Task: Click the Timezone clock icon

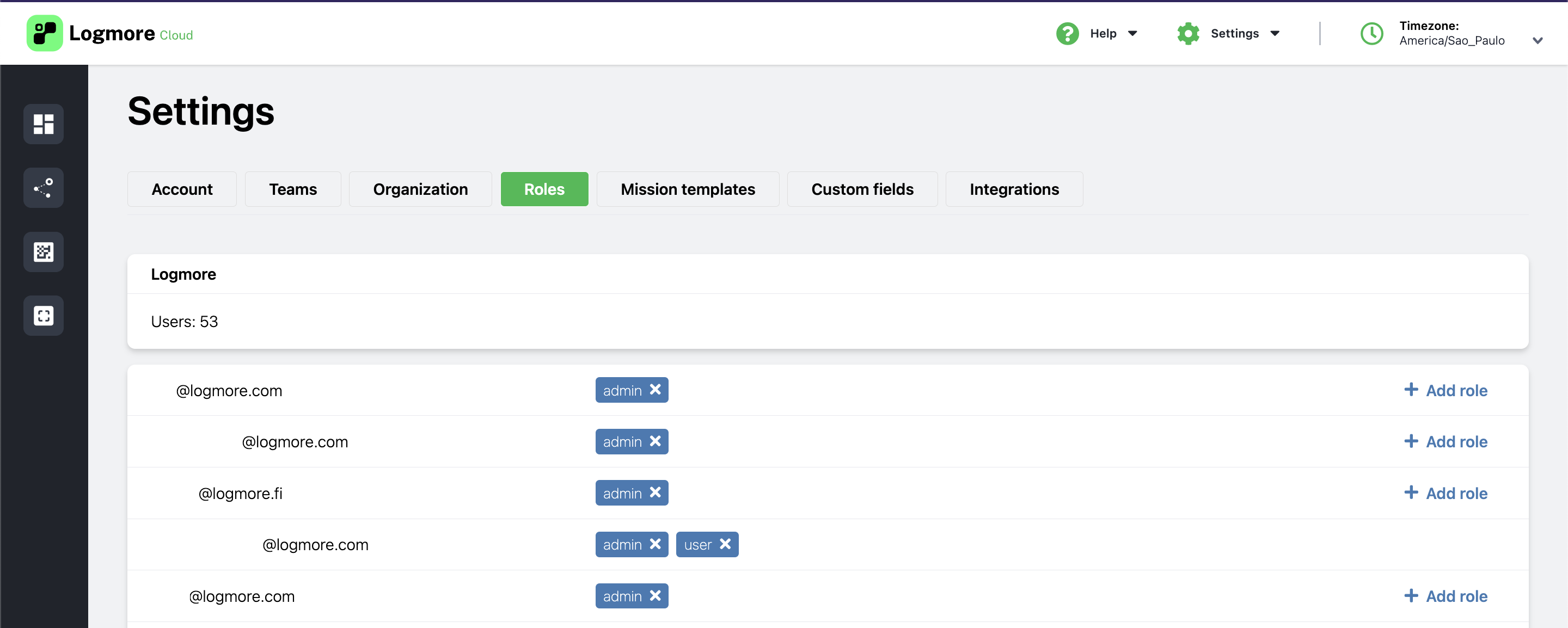Action: click(x=1371, y=34)
